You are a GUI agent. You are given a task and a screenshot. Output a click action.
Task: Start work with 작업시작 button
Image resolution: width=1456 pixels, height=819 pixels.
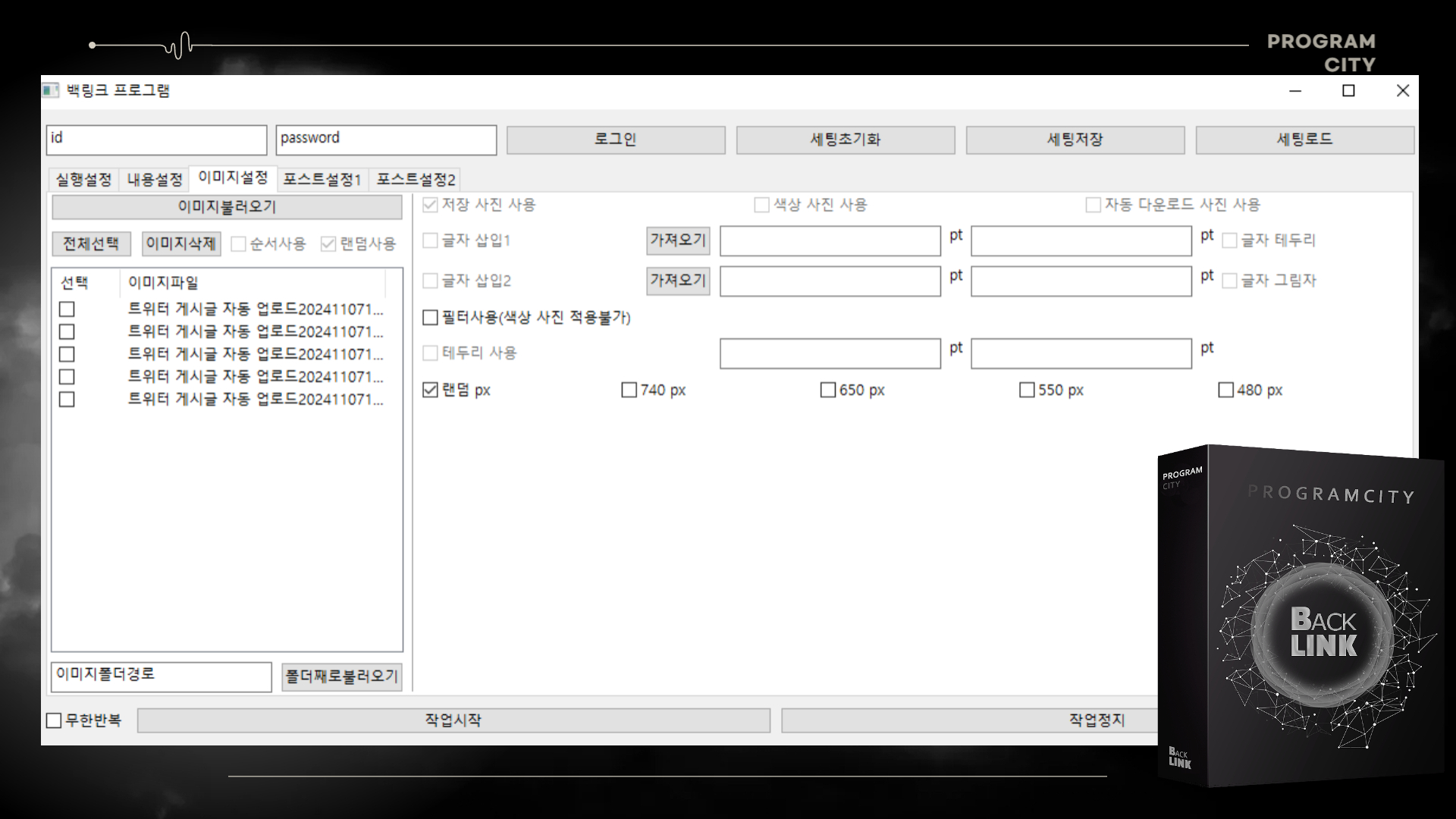pos(453,720)
